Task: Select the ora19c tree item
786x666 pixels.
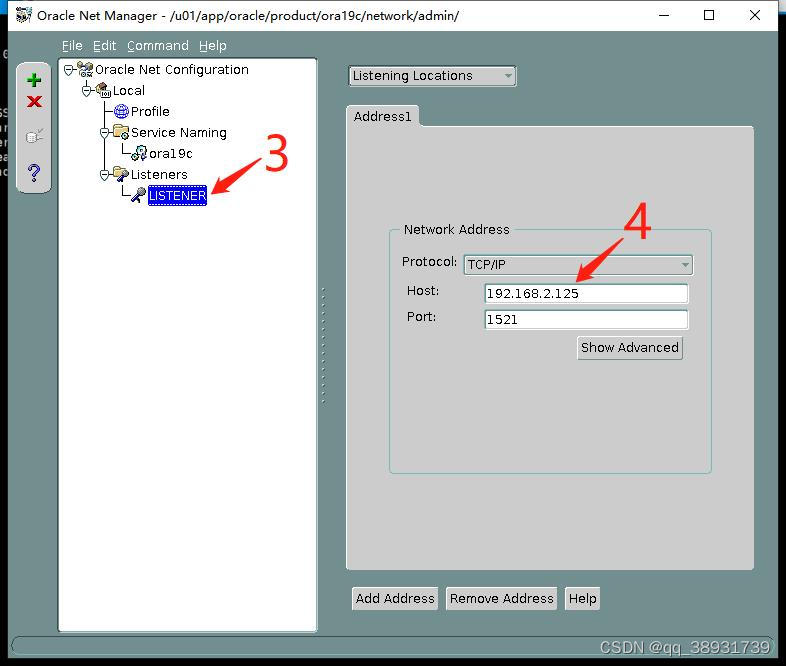Action: point(171,153)
